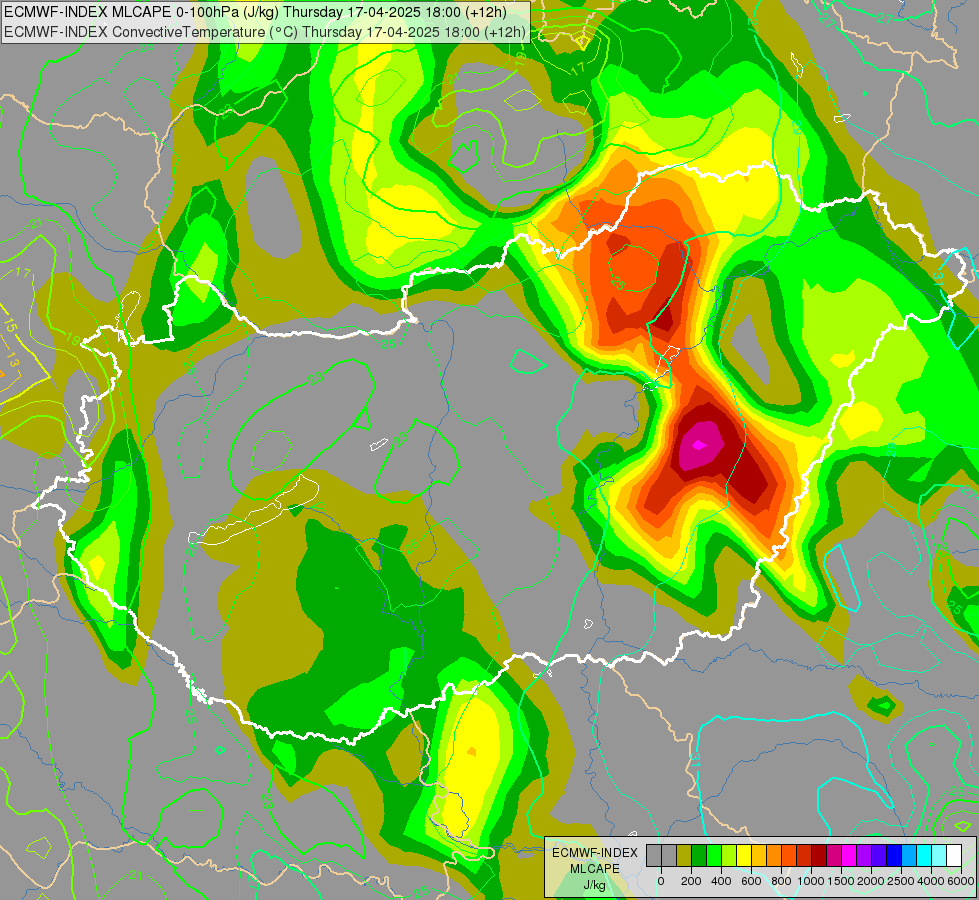This screenshot has width=979, height=900.
Task: Pick the pale cyan legend swatch
Action: click(x=939, y=855)
